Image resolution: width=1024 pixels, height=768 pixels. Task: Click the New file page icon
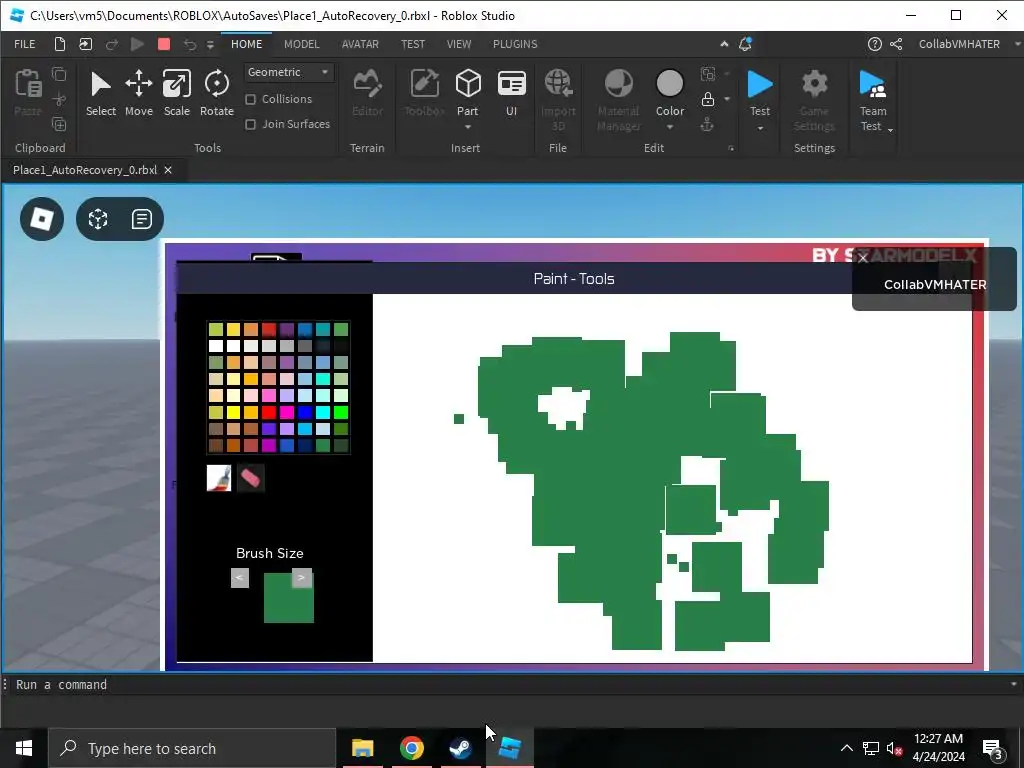click(x=59, y=44)
